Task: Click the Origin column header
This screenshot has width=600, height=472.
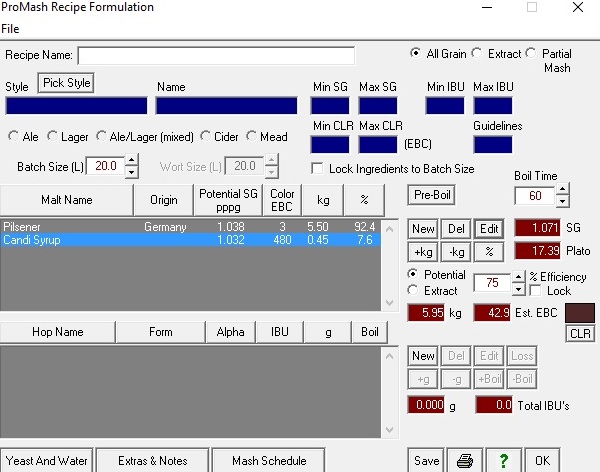Action: click(x=163, y=200)
